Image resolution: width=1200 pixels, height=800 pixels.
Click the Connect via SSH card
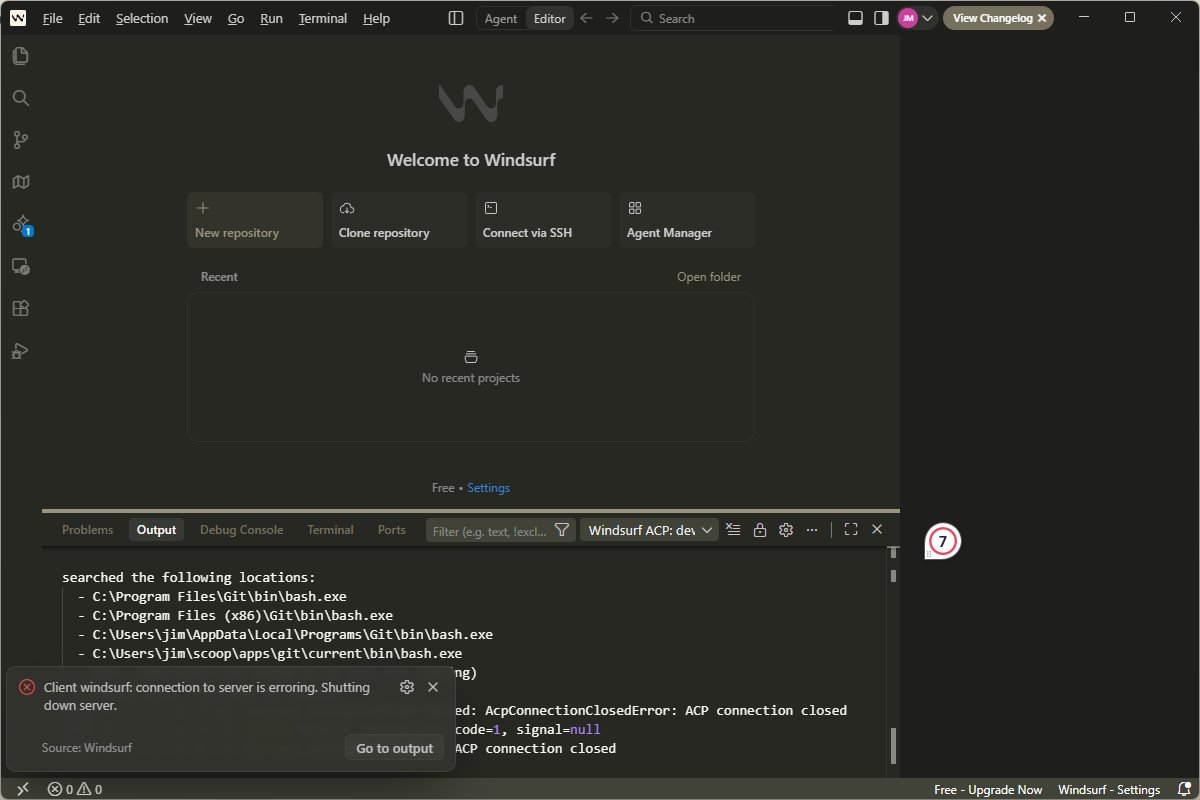543,220
